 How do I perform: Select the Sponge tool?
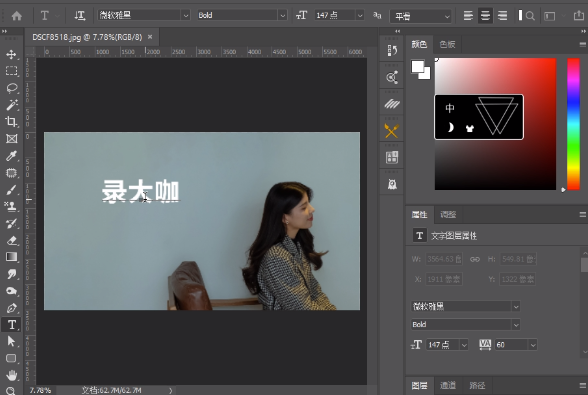[11, 291]
